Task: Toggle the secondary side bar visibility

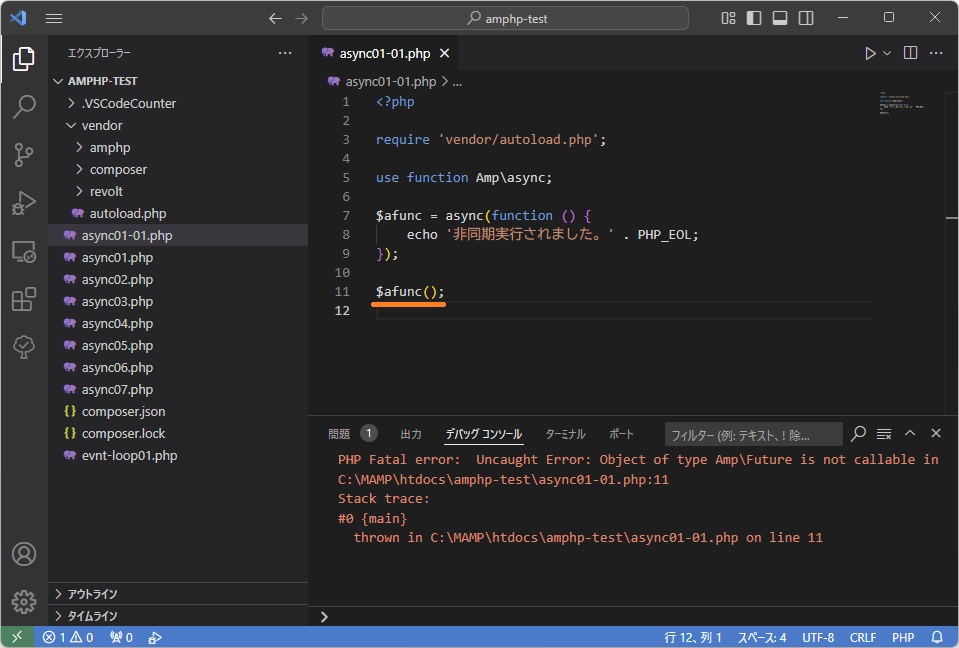Action: coord(806,18)
